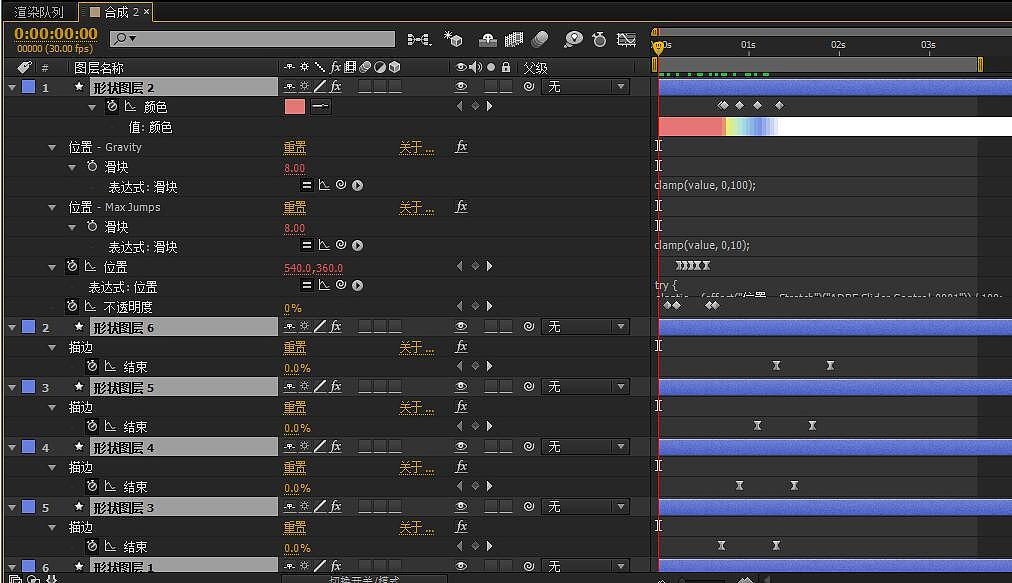This screenshot has width=1012, height=583.
Task: Hide 形状图层 6 with the eye toggle
Action: click(x=461, y=327)
